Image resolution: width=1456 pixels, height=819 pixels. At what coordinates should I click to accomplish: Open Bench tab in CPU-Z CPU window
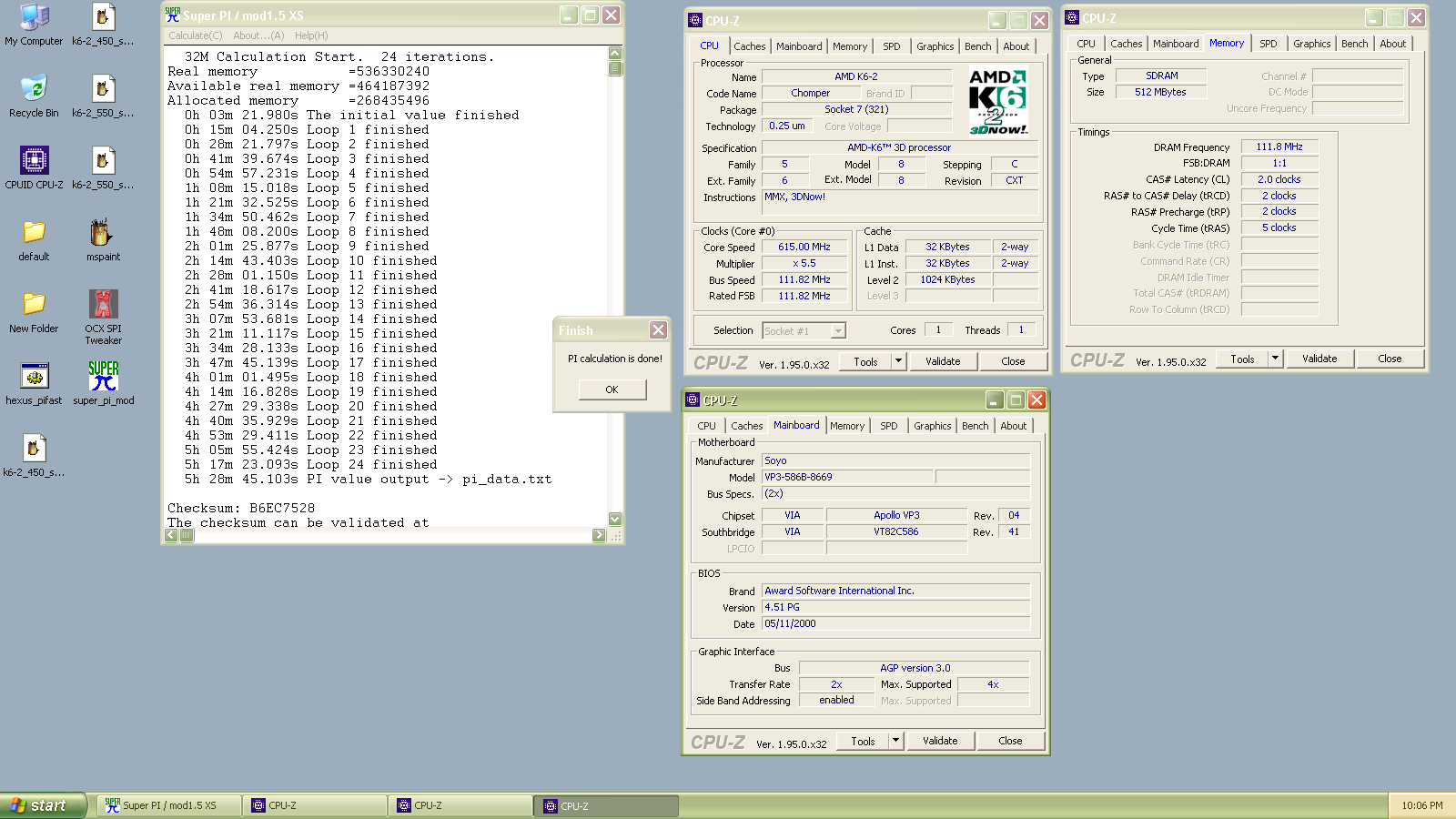978,46
